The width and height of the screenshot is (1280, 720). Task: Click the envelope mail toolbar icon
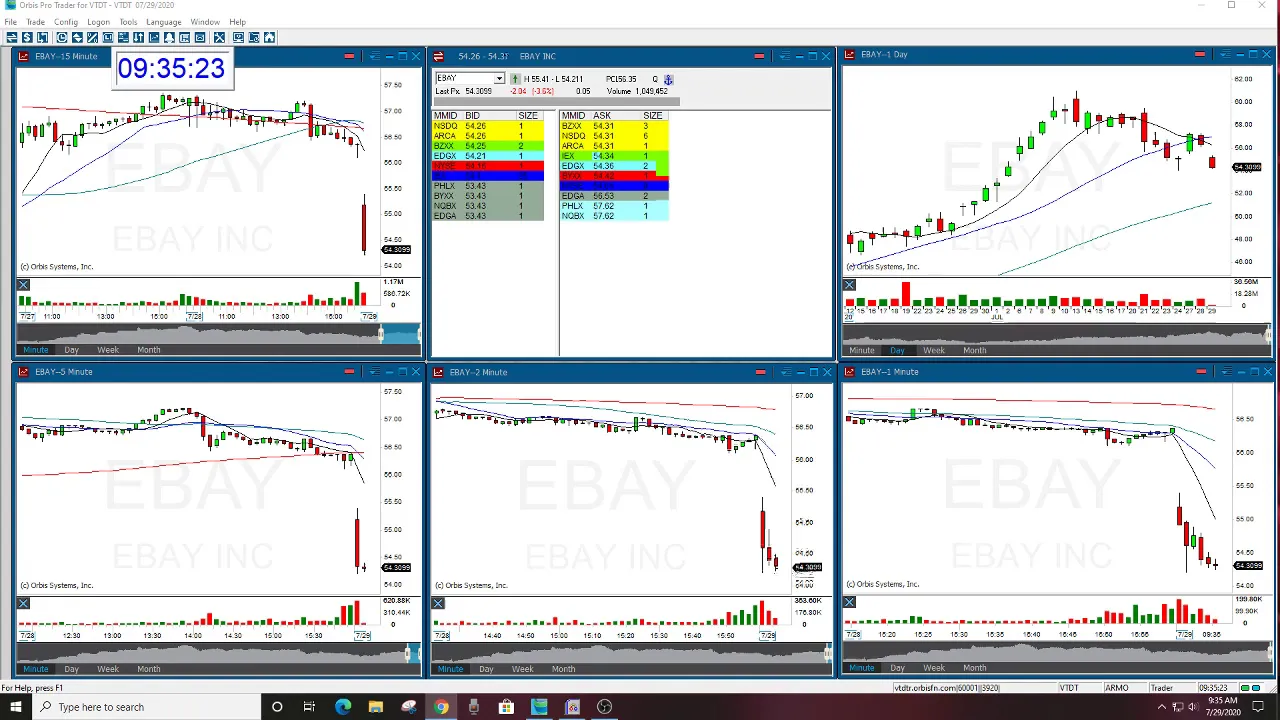pyautogui.click(x=200, y=37)
